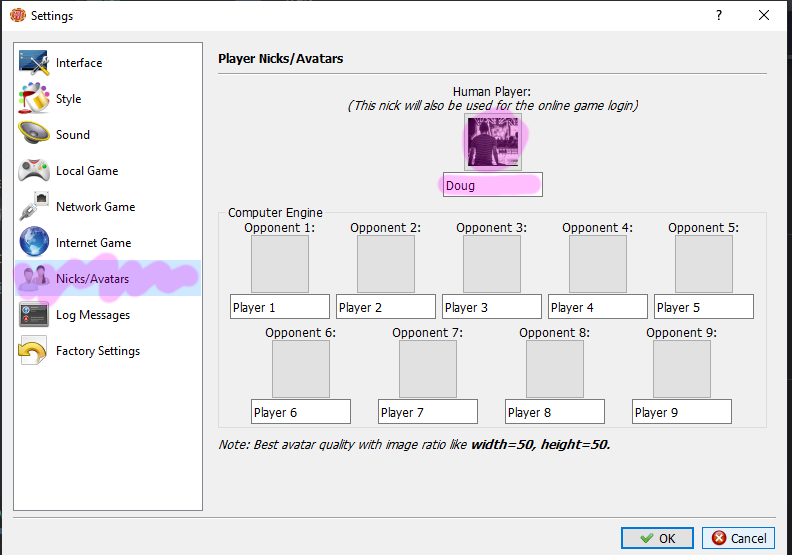The height and width of the screenshot is (555, 792).
Task: Select the Style paint palette icon
Action: (x=34, y=99)
